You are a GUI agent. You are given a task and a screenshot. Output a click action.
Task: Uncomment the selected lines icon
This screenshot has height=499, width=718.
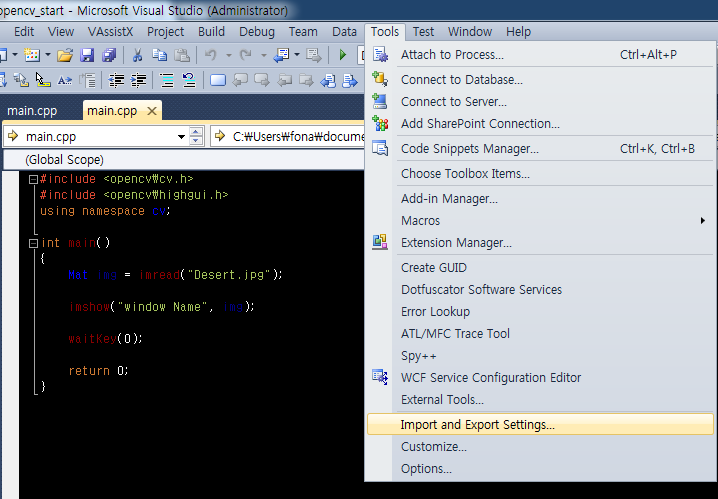[x=189, y=81]
